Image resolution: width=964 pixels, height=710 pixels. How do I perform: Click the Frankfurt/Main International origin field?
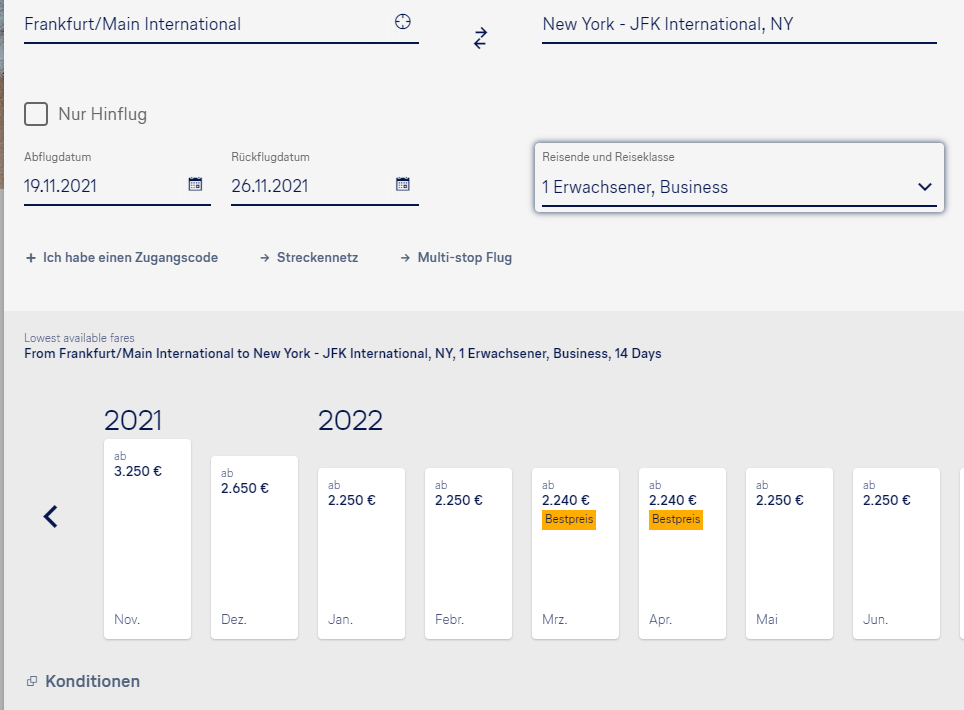click(x=221, y=25)
